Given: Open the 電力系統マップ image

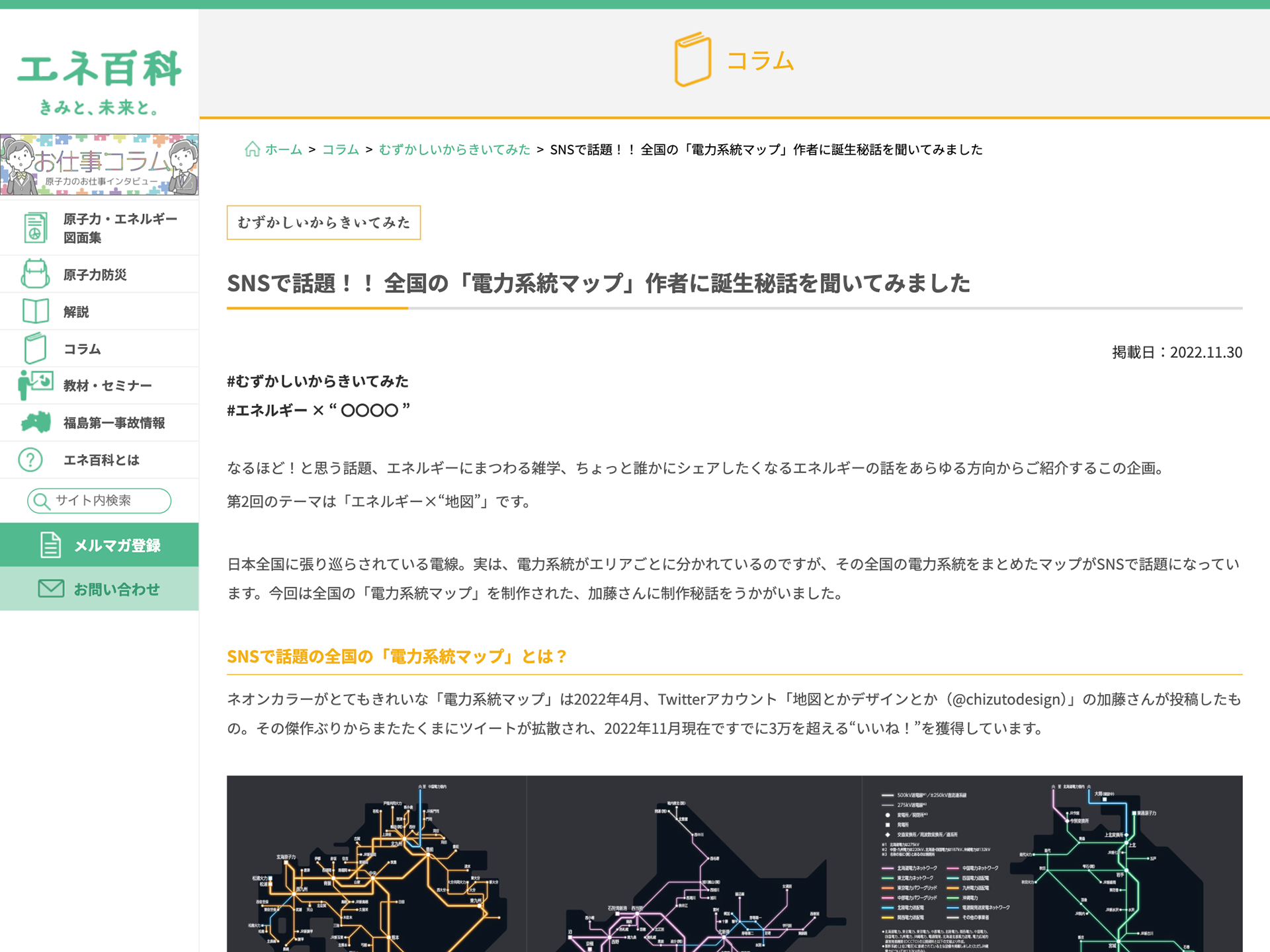Looking at the screenshot, I should 734,863.
